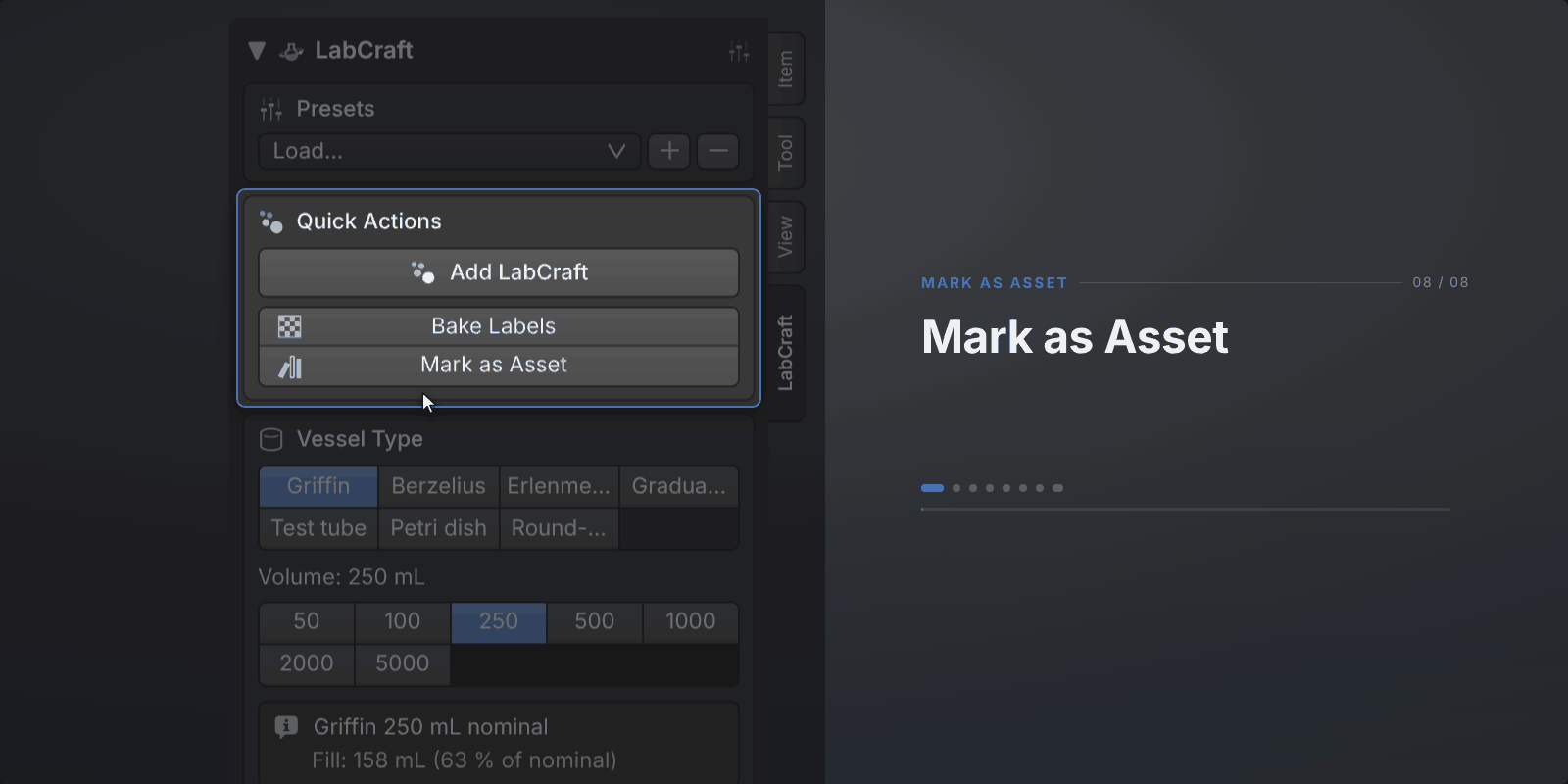This screenshot has height=784, width=1568.
Task: Jump to the first slide indicator dot
Action: tap(932, 488)
